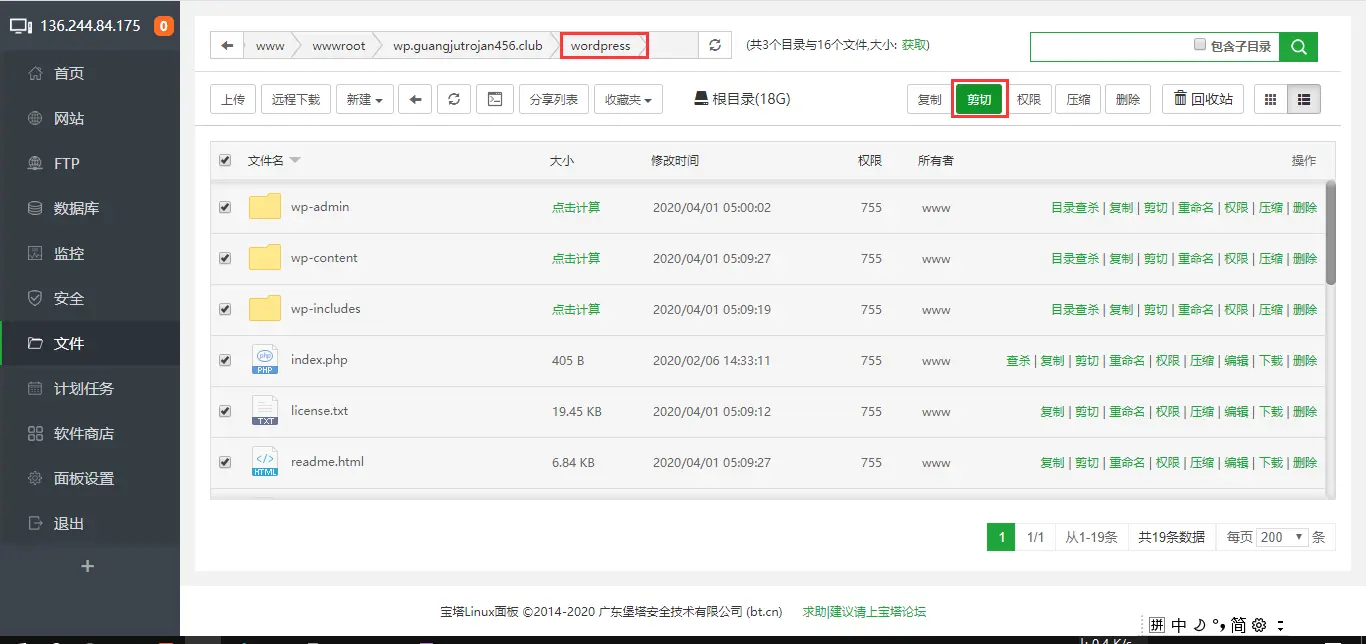Click the 删除 delete toolbar button

click(1128, 99)
